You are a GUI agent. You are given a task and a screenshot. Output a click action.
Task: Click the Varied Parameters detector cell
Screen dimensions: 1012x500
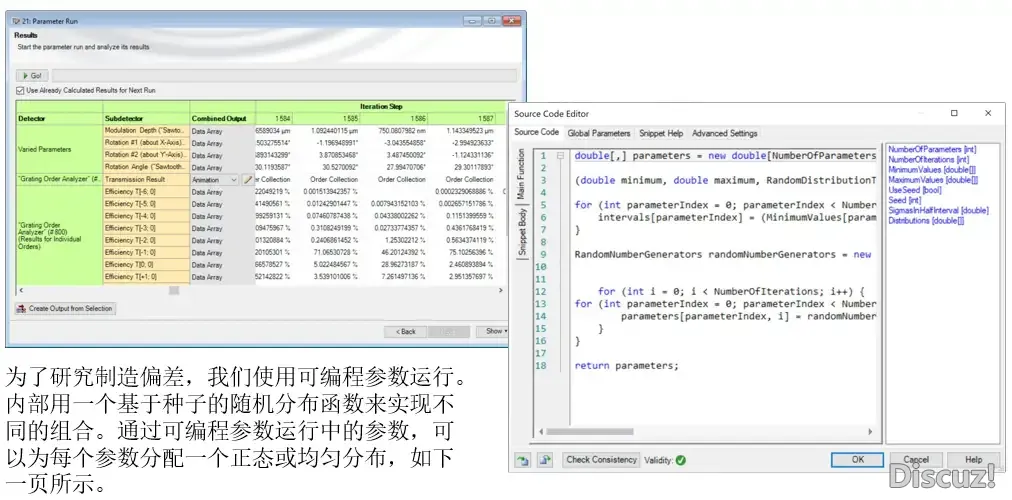(59, 149)
